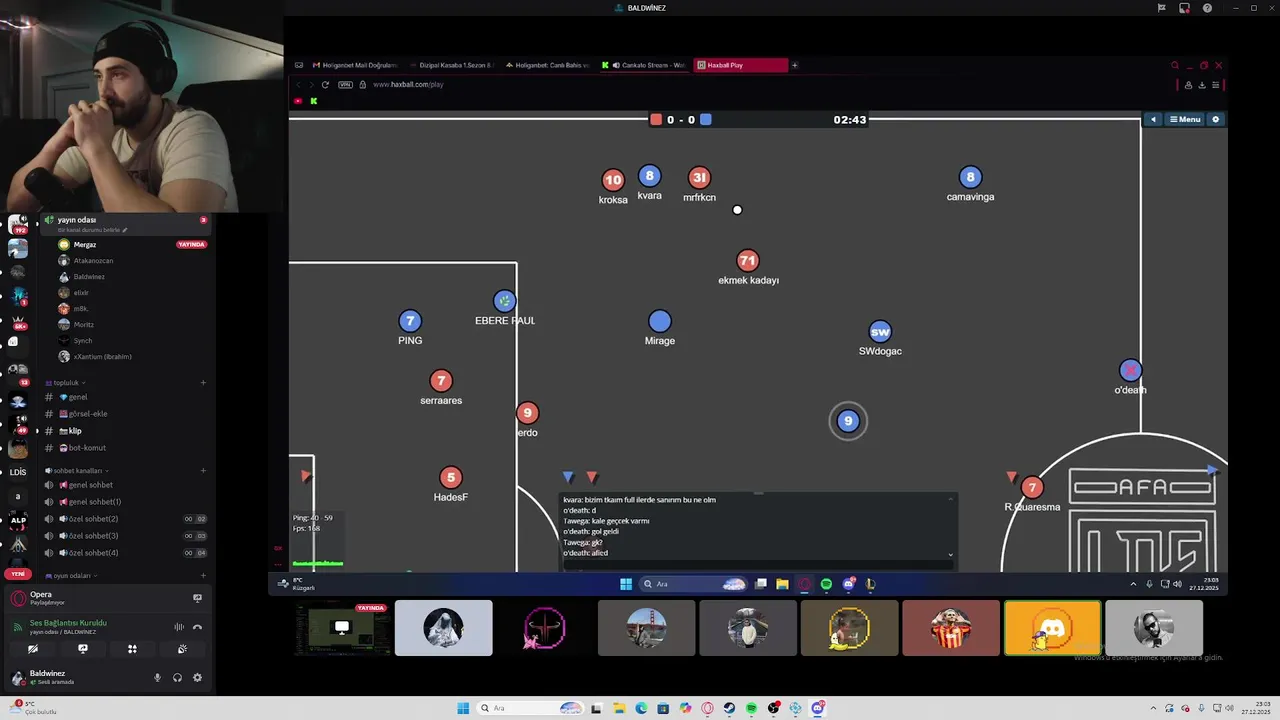Toggle Discord screen share button

click(x=83, y=649)
